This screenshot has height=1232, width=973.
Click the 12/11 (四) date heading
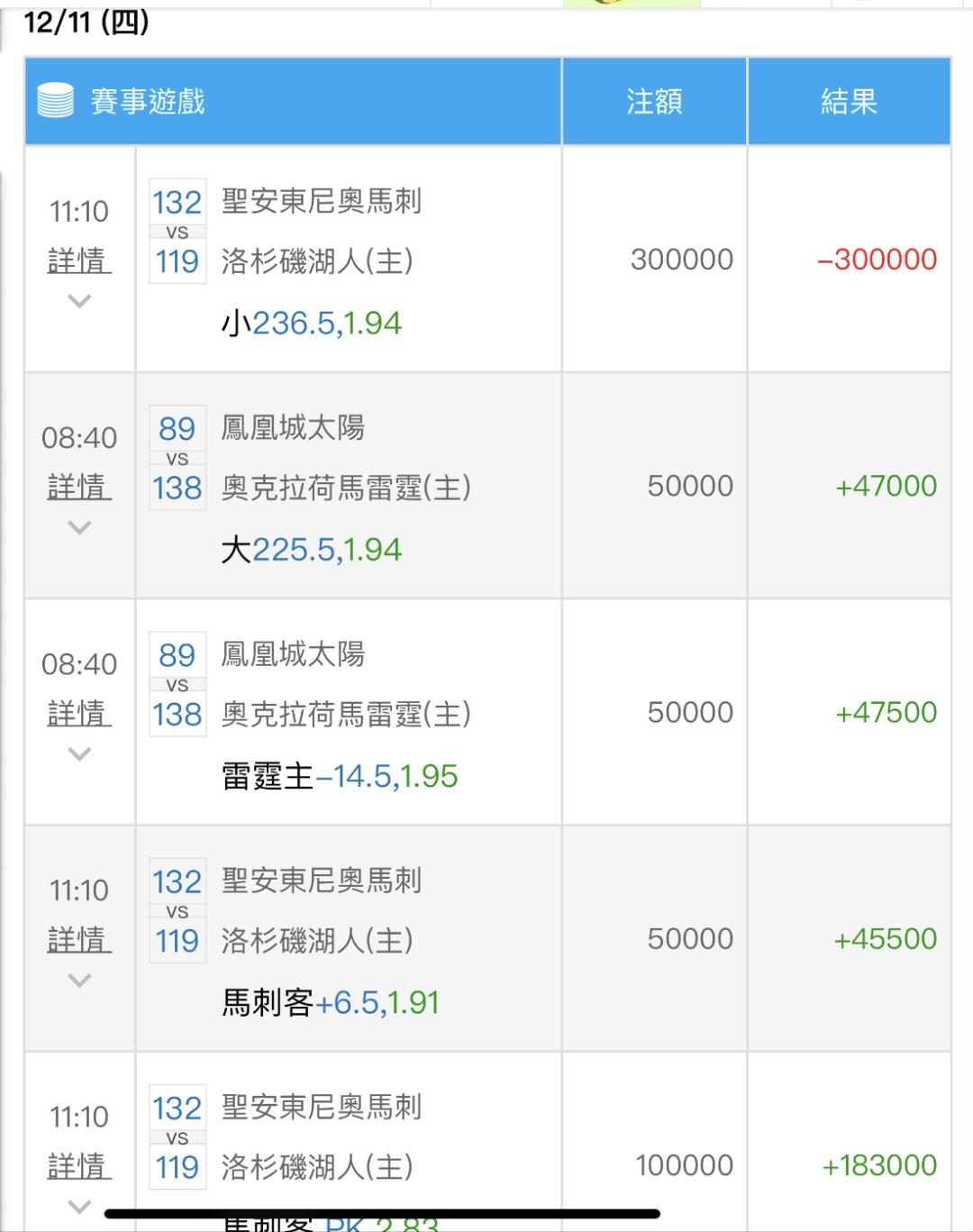[x=86, y=22]
